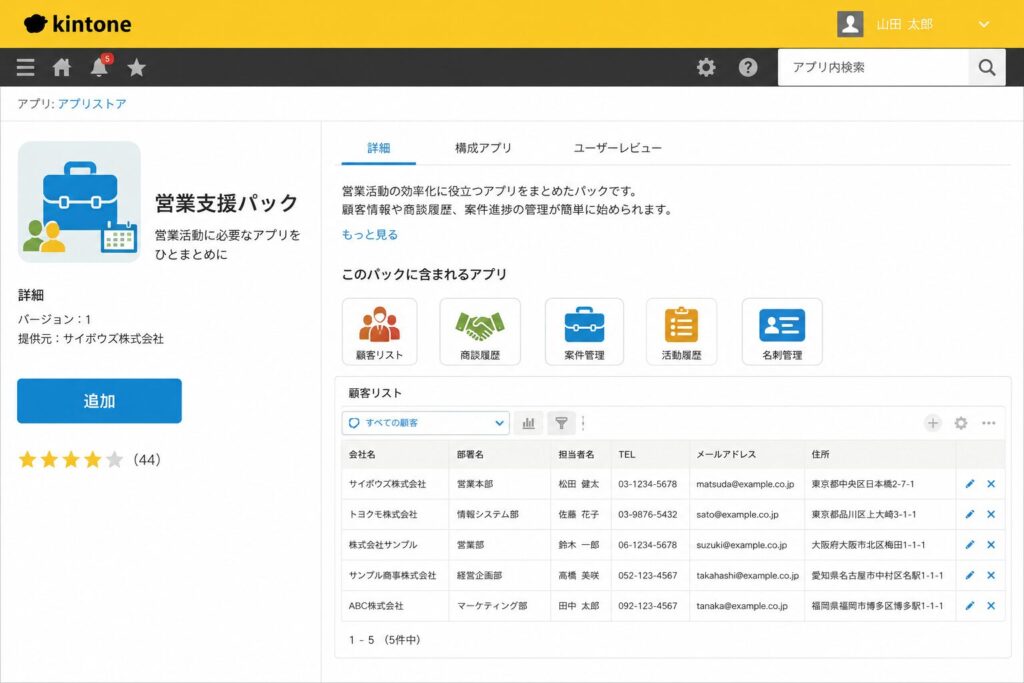Click the もっと見る link
The width and height of the screenshot is (1024, 683).
[x=370, y=234]
